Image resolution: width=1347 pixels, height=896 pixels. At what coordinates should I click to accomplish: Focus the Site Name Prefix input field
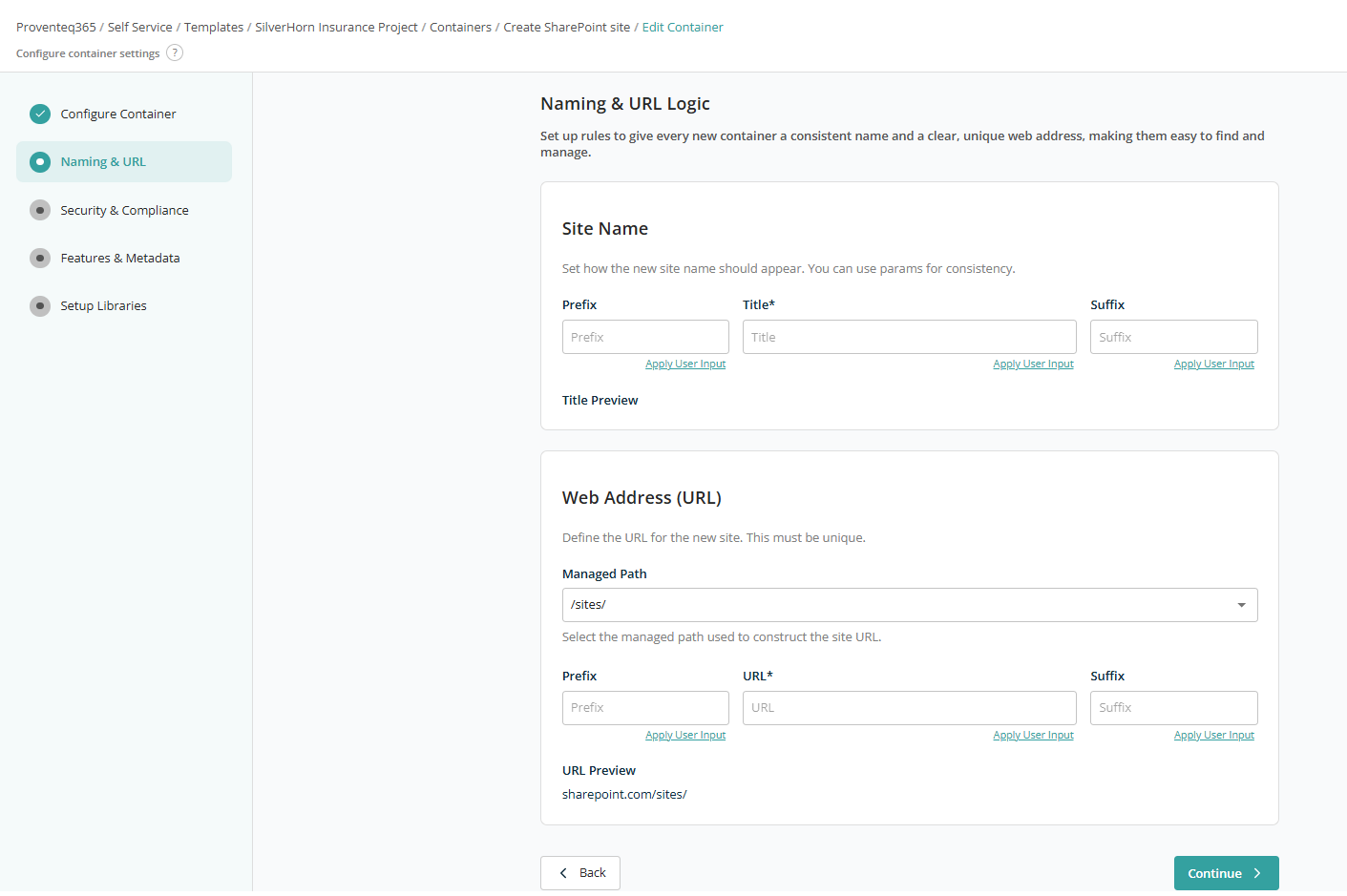point(645,337)
